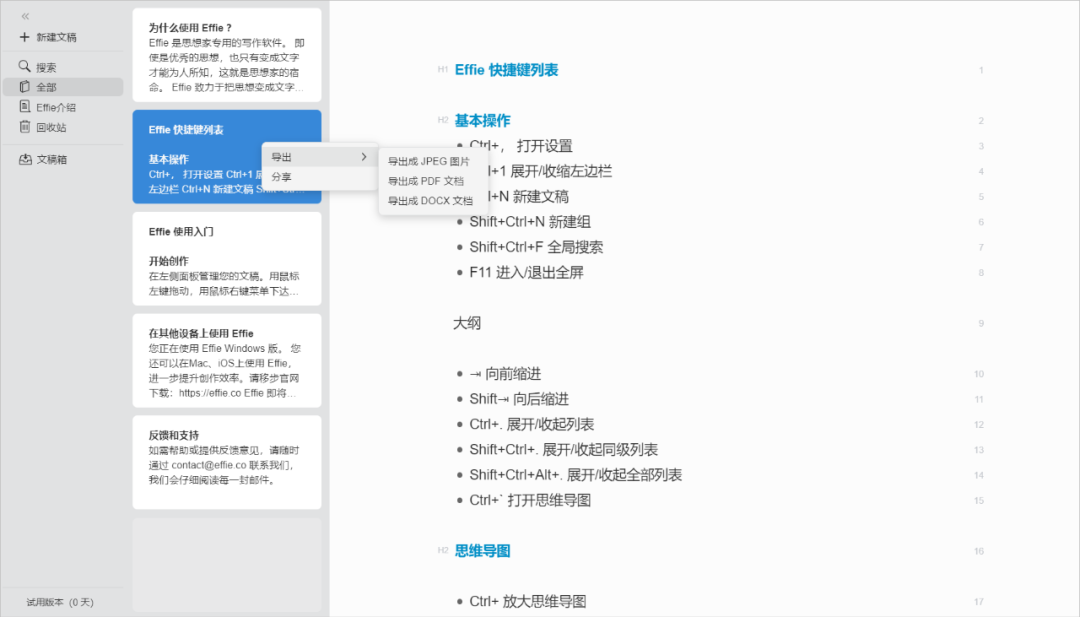Screen dimensions: 1080x617
Task: Open the Effie 使用入门 note card
Action: click(x=227, y=259)
